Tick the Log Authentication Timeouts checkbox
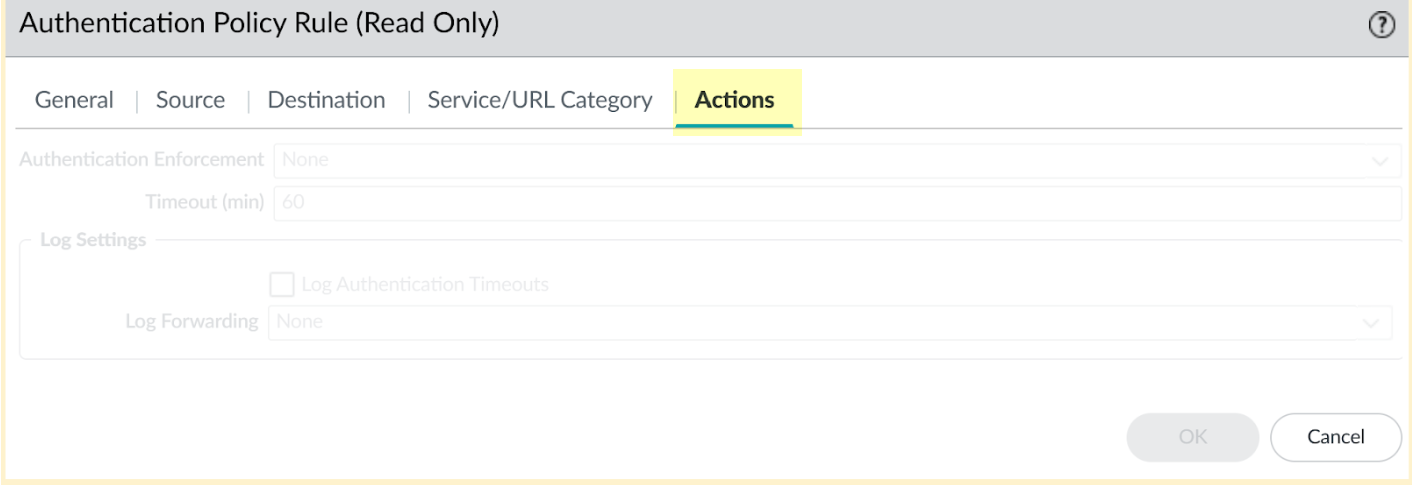This screenshot has height=485, width=1412. [282, 285]
